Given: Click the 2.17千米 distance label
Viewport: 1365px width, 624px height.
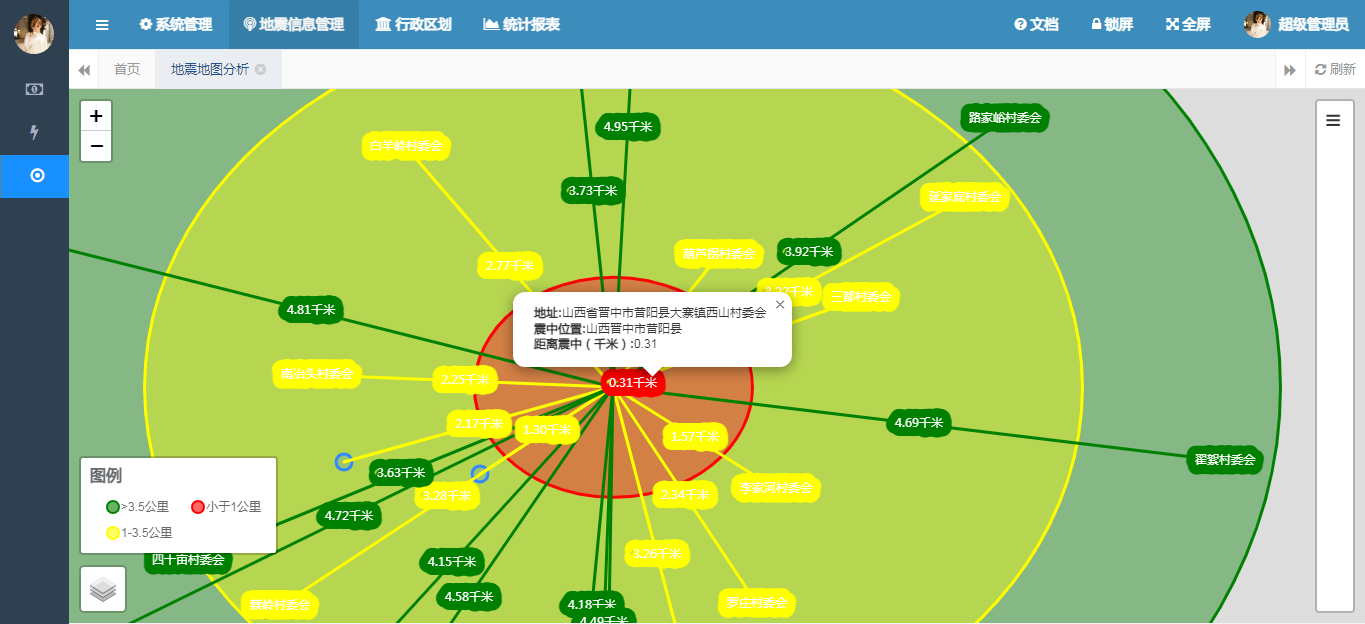Looking at the screenshot, I should click(480, 424).
